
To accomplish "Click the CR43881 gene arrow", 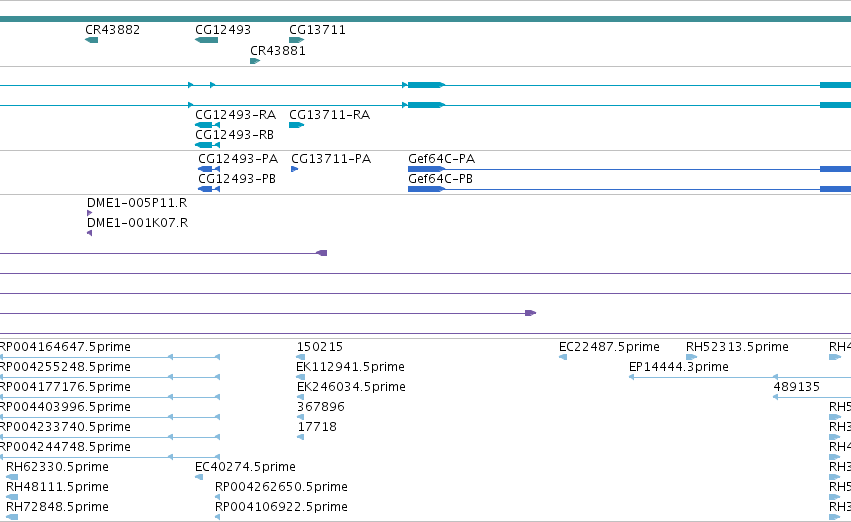I will tap(255, 61).
